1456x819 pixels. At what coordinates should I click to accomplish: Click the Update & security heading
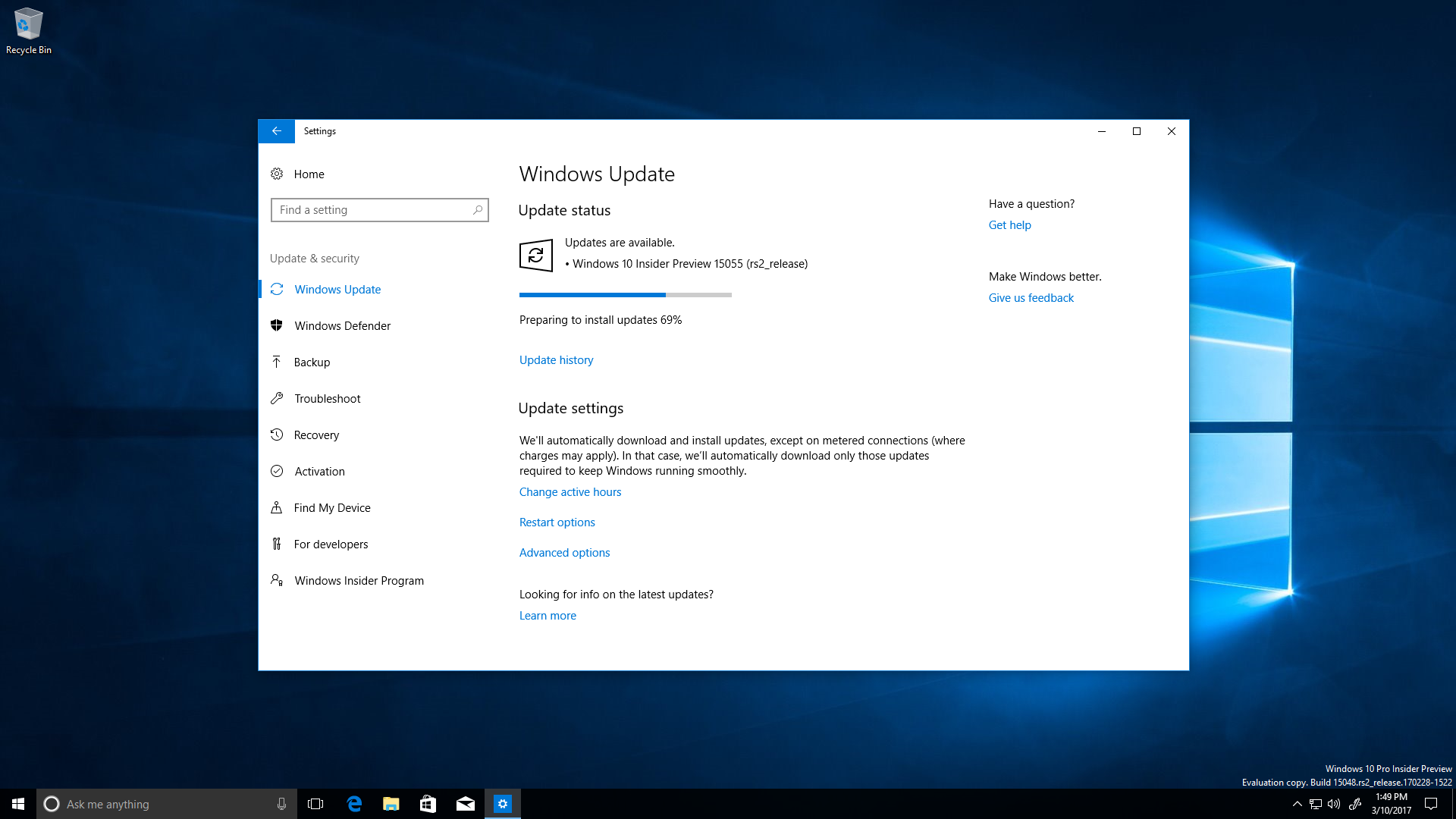(315, 259)
